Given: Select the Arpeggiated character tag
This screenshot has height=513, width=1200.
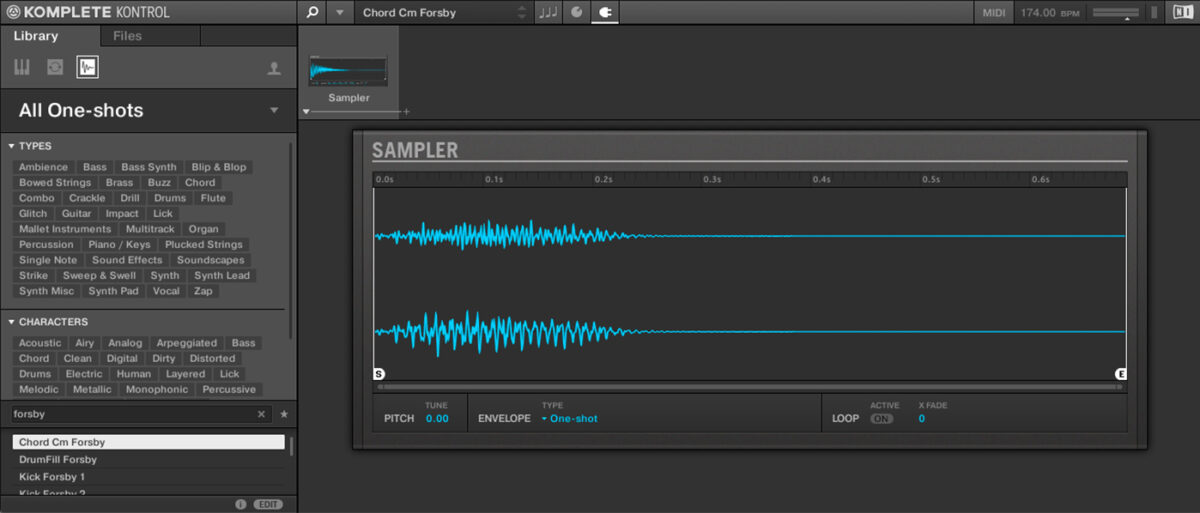Looking at the screenshot, I should point(186,343).
